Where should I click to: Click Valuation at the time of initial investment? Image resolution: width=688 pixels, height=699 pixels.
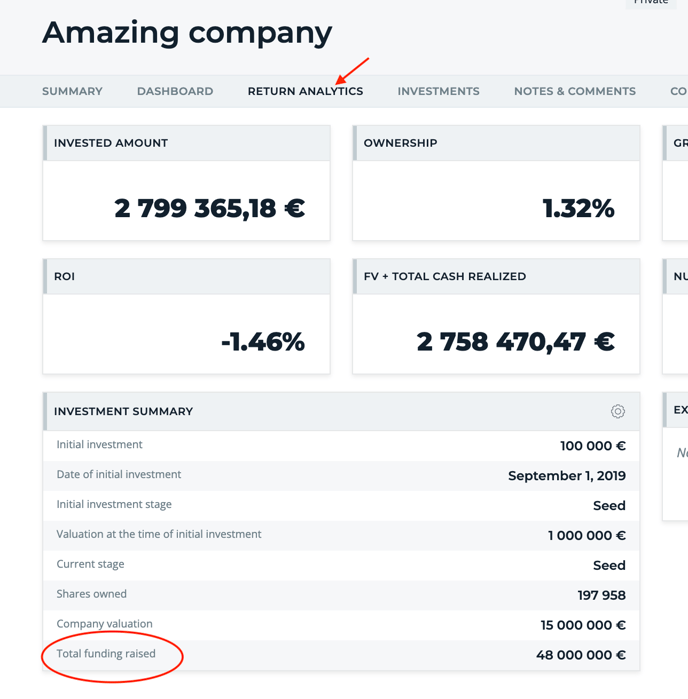click(159, 534)
